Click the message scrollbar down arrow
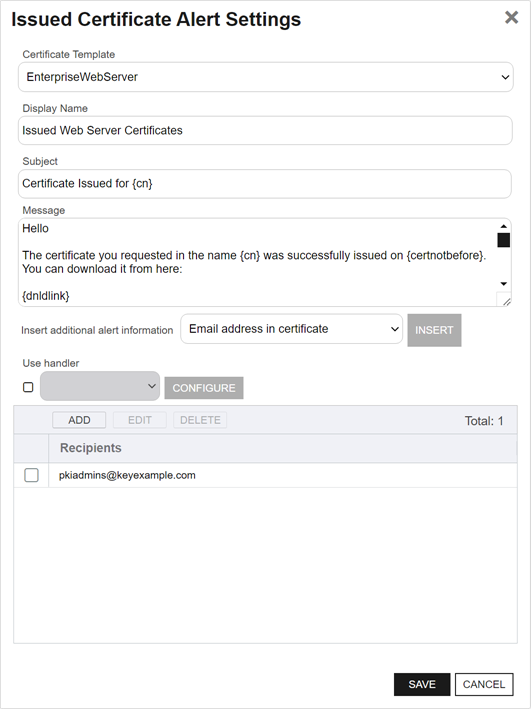The image size is (531, 709). coord(503,284)
